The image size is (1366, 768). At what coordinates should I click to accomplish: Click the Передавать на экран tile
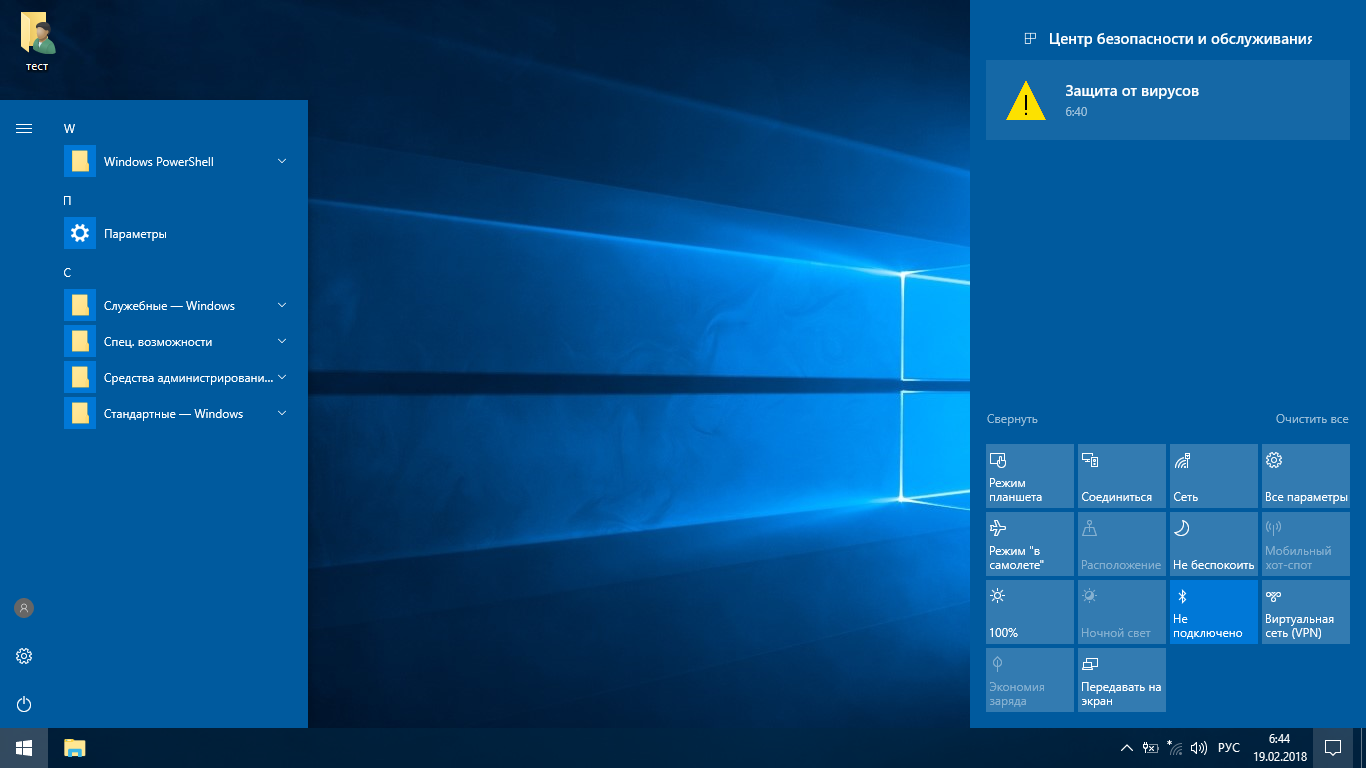tap(1122, 680)
